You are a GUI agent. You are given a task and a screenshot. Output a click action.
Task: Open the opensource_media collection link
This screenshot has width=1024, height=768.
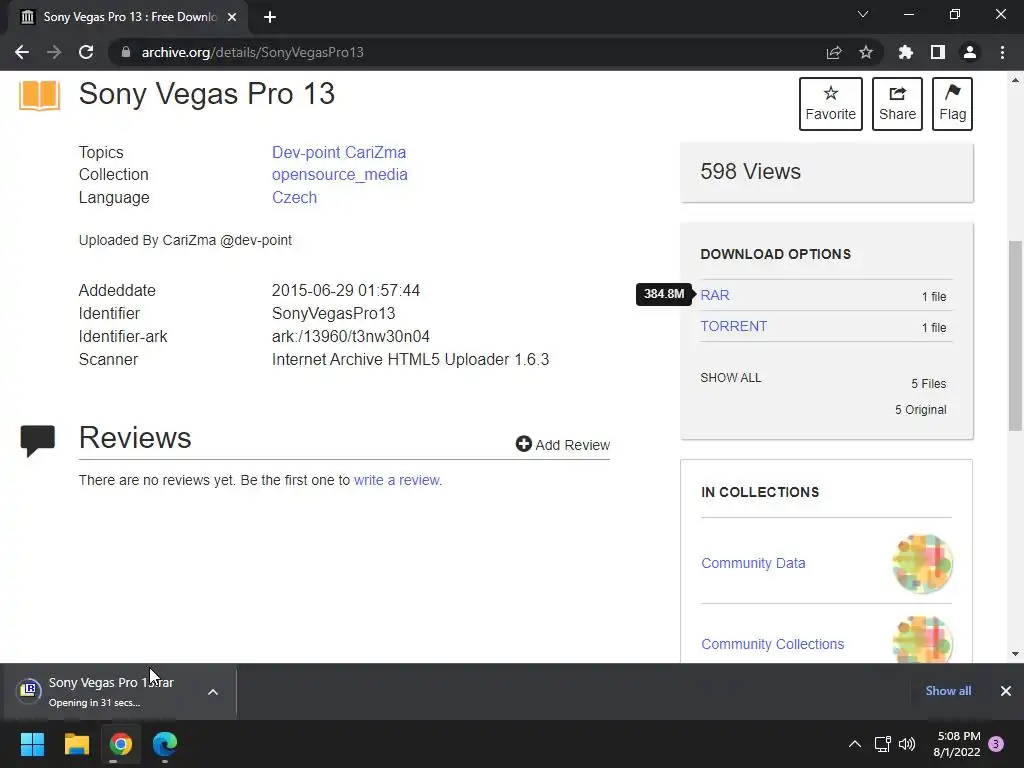click(340, 174)
